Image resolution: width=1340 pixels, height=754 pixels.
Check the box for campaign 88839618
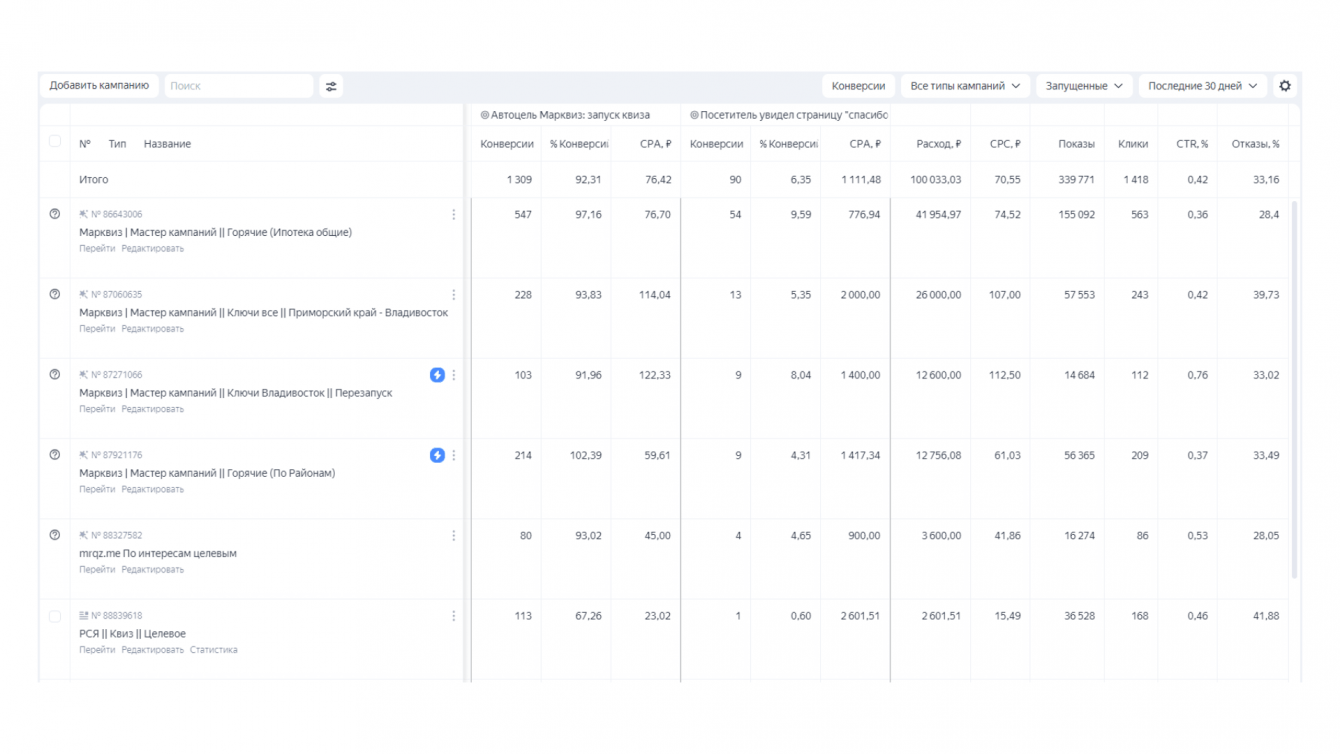(55, 616)
